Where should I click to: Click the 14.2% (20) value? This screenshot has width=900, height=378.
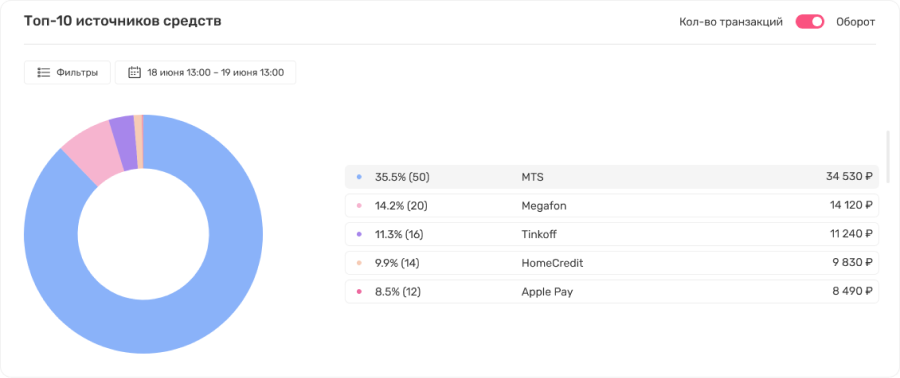(x=401, y=205)
